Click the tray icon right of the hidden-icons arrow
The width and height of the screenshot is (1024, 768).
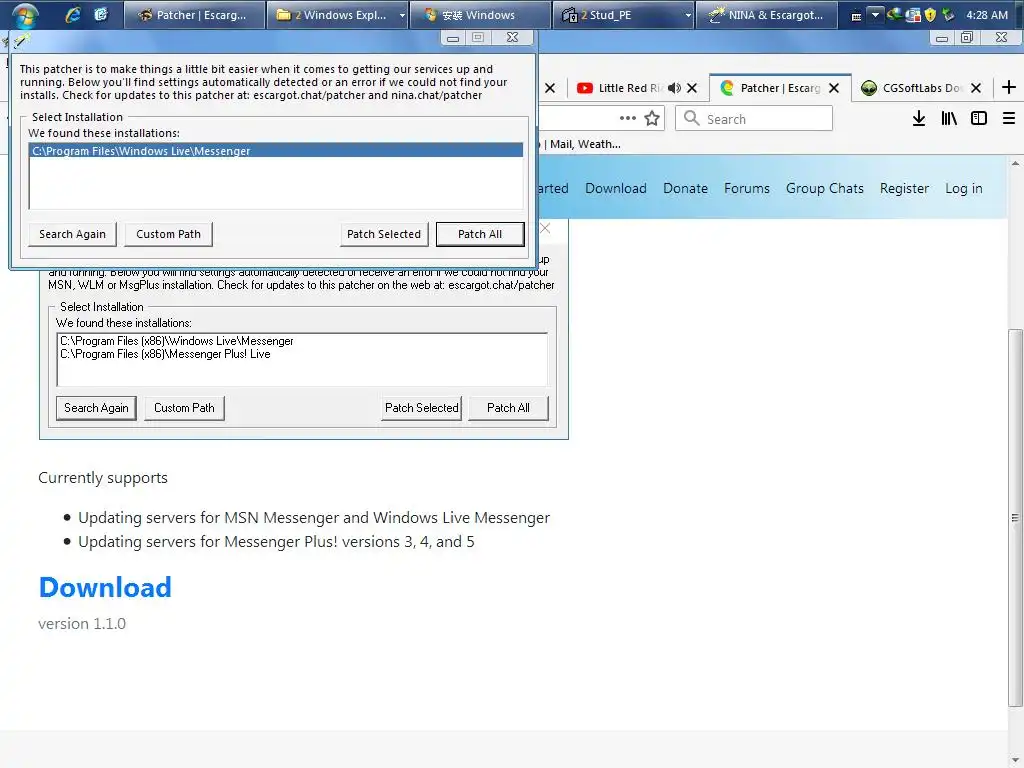tap(894, 14)
